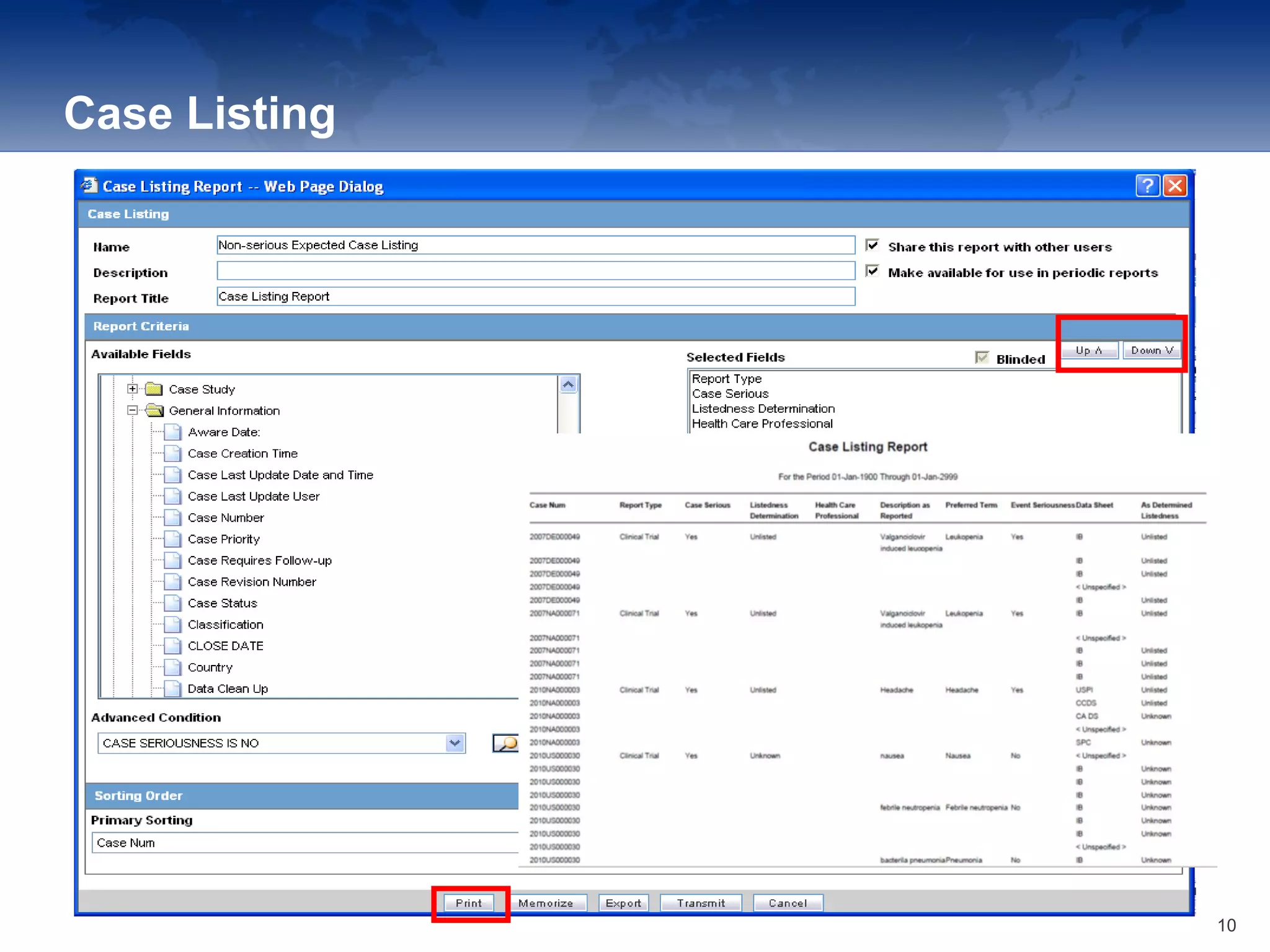Close the Case Listing Report dialog
This screenshot has width=1270, height=952.
pos(1175,185)
